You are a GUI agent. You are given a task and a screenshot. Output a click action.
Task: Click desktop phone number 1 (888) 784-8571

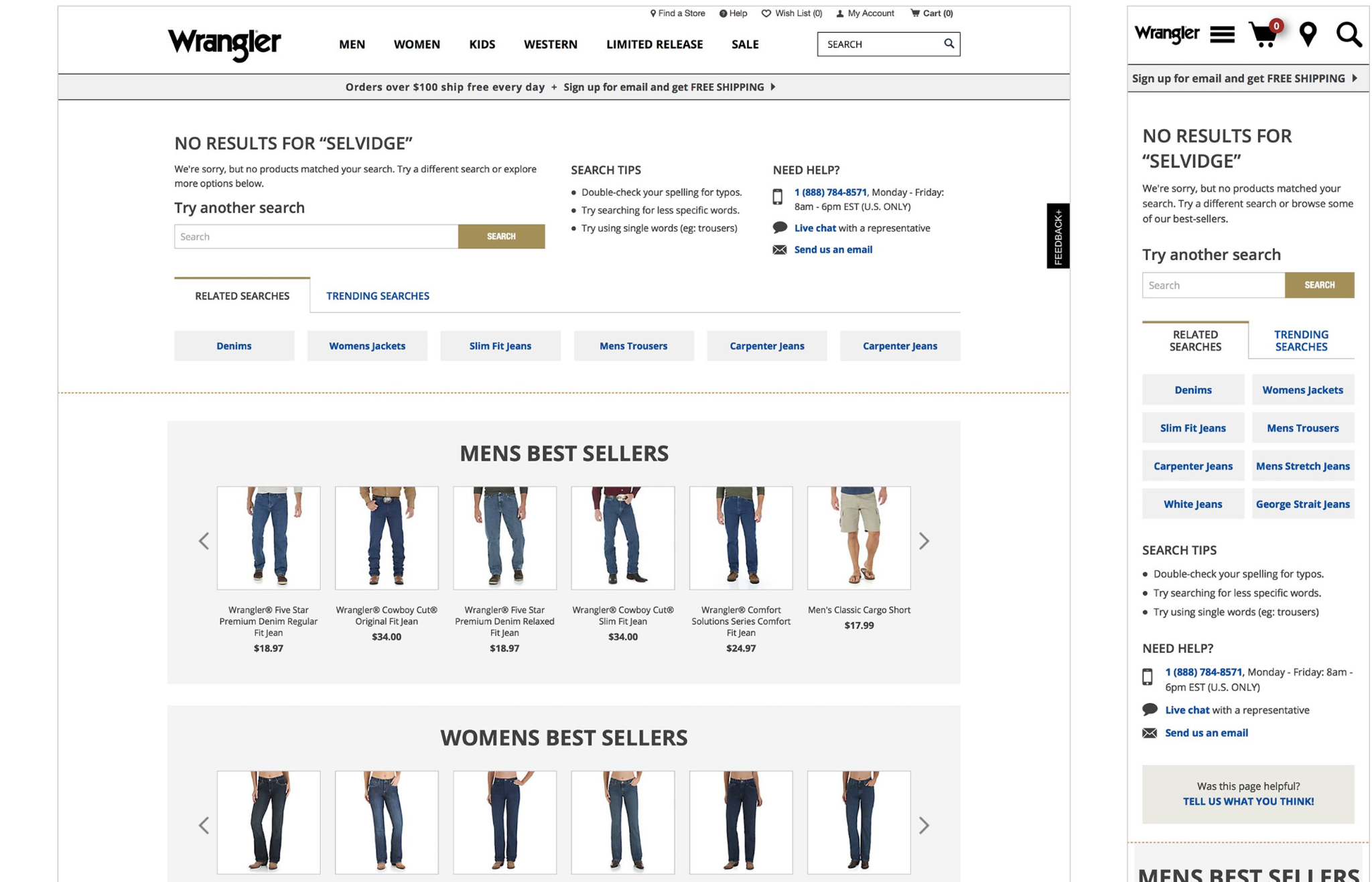point(830,192)
